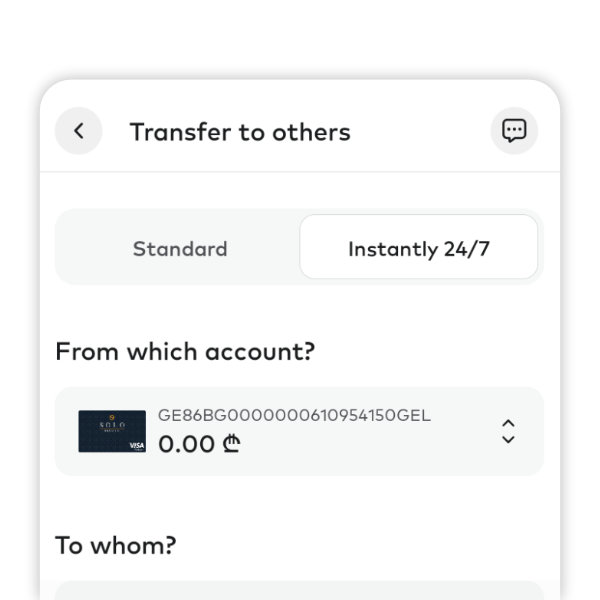
Task: Click the down chevron of the account selector
Action: tap(508, 439)
